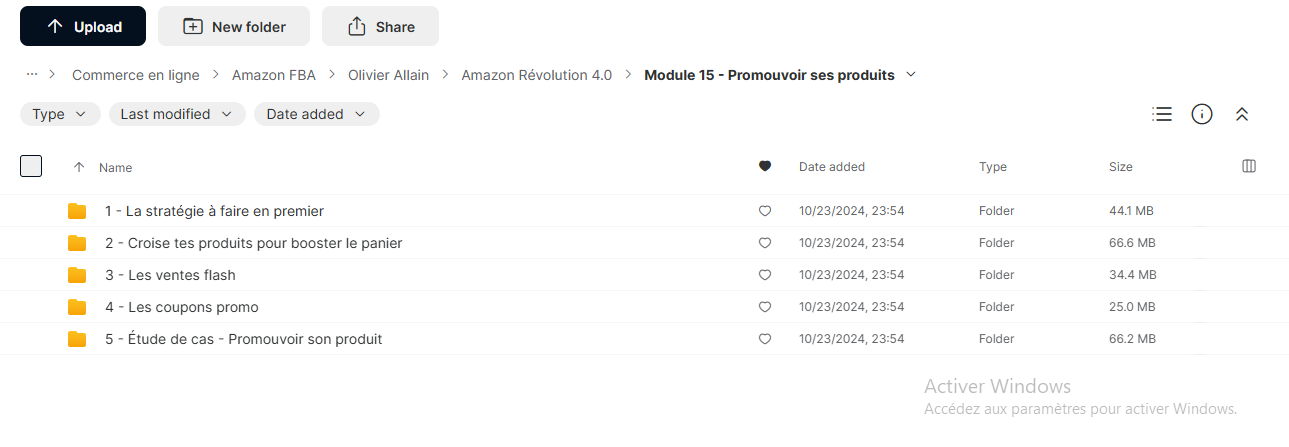This screenshot has height=447, width=1289.
Task: Click the New folder button
Action: (x=234, y=26)
